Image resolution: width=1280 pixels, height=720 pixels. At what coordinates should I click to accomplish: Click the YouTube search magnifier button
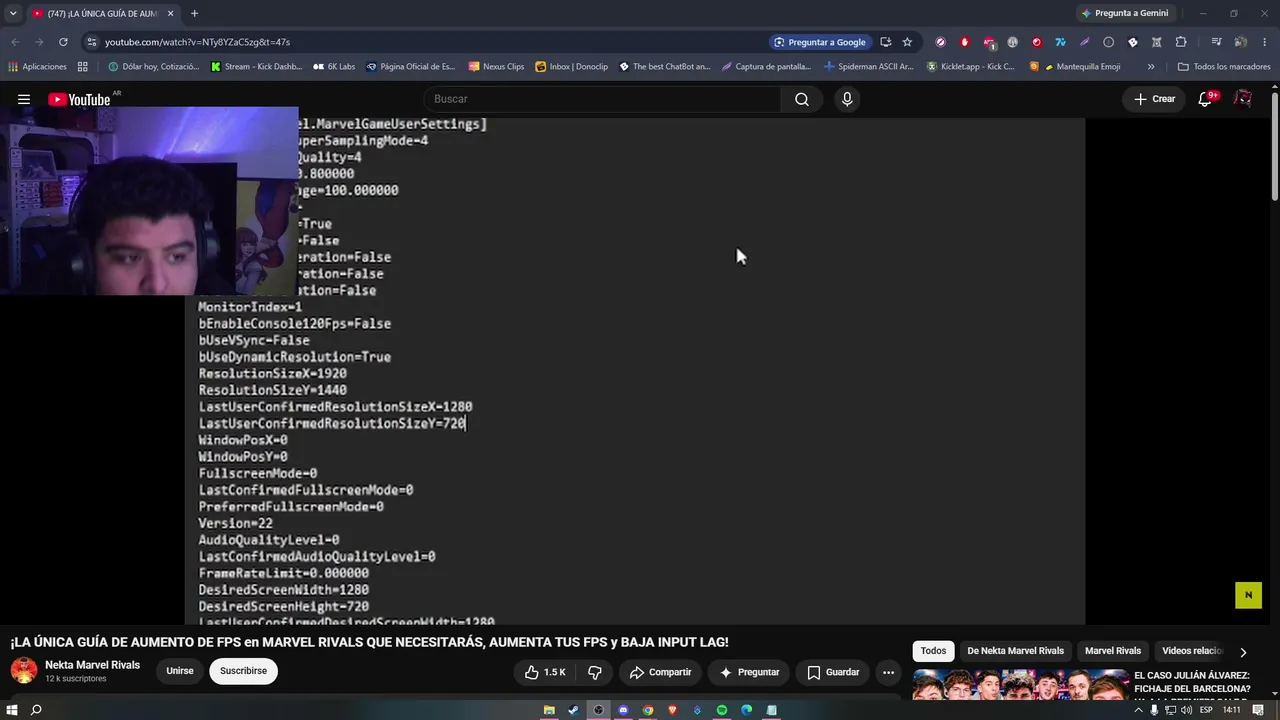pos(802,99)
